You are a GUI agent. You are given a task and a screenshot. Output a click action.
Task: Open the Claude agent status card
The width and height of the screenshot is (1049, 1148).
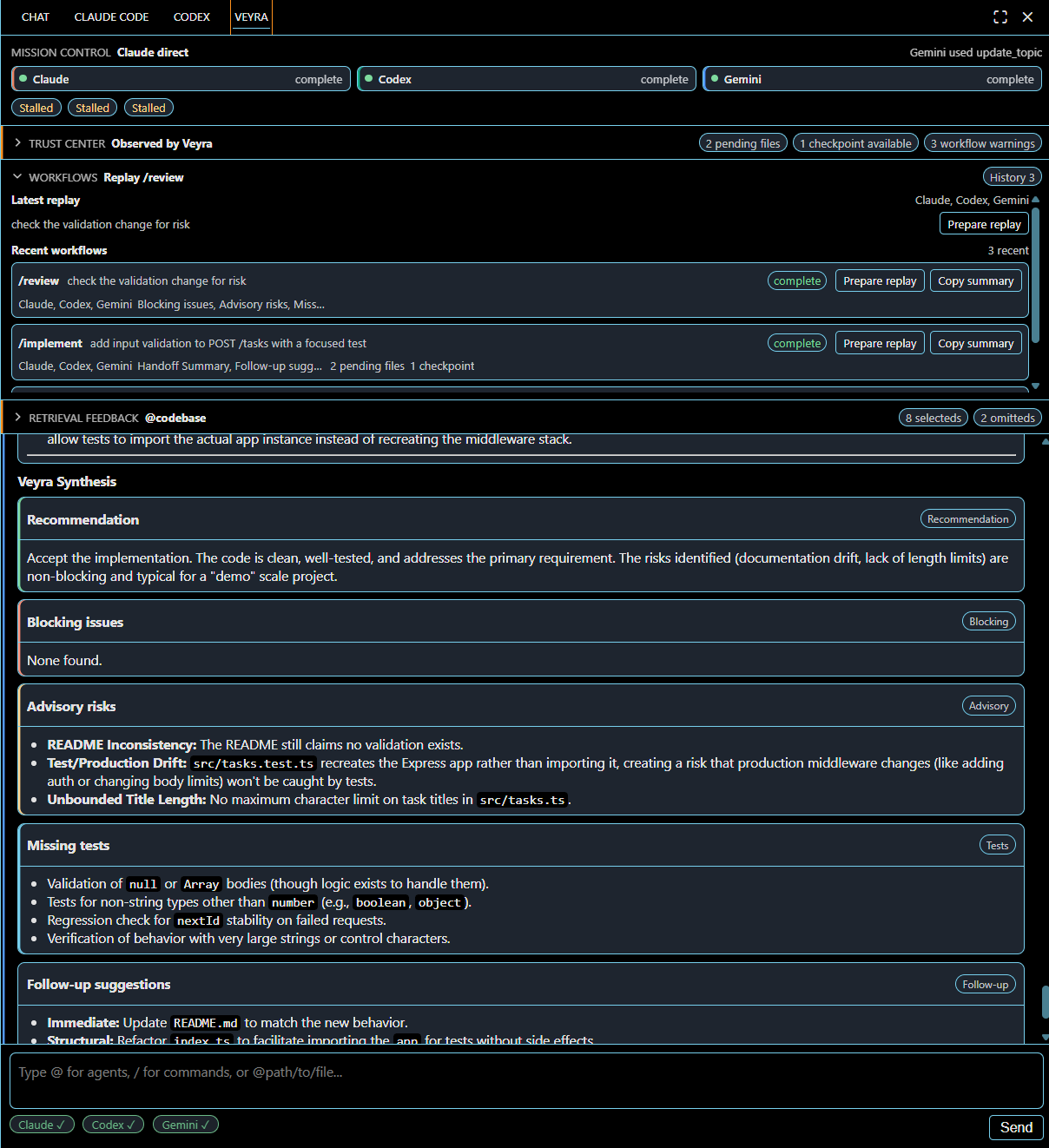coord(181,79)
